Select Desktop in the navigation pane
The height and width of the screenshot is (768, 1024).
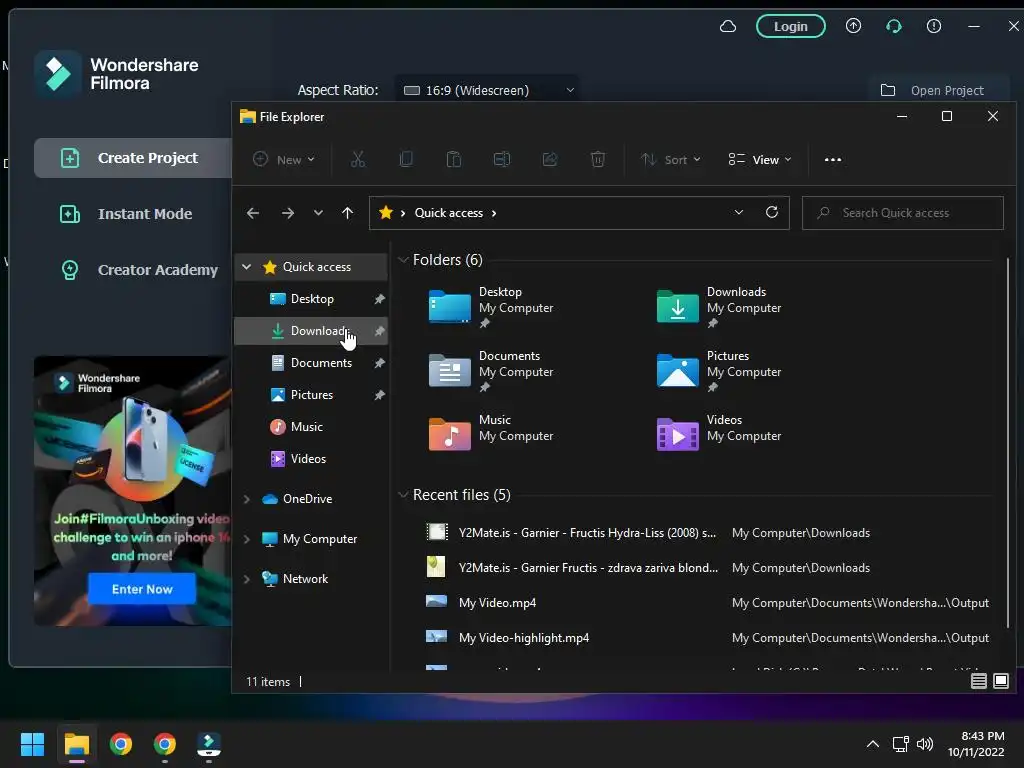[311, 298]
